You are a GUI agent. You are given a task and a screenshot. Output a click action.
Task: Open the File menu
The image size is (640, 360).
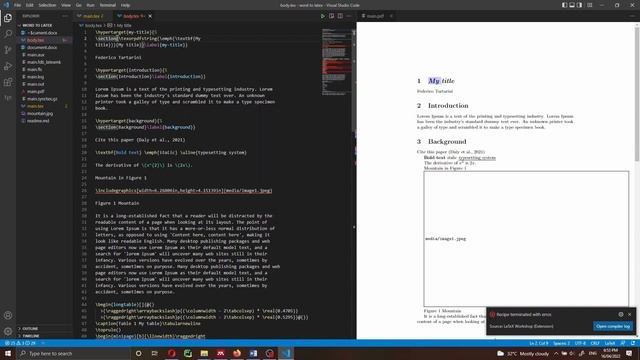tap(17, 5)
